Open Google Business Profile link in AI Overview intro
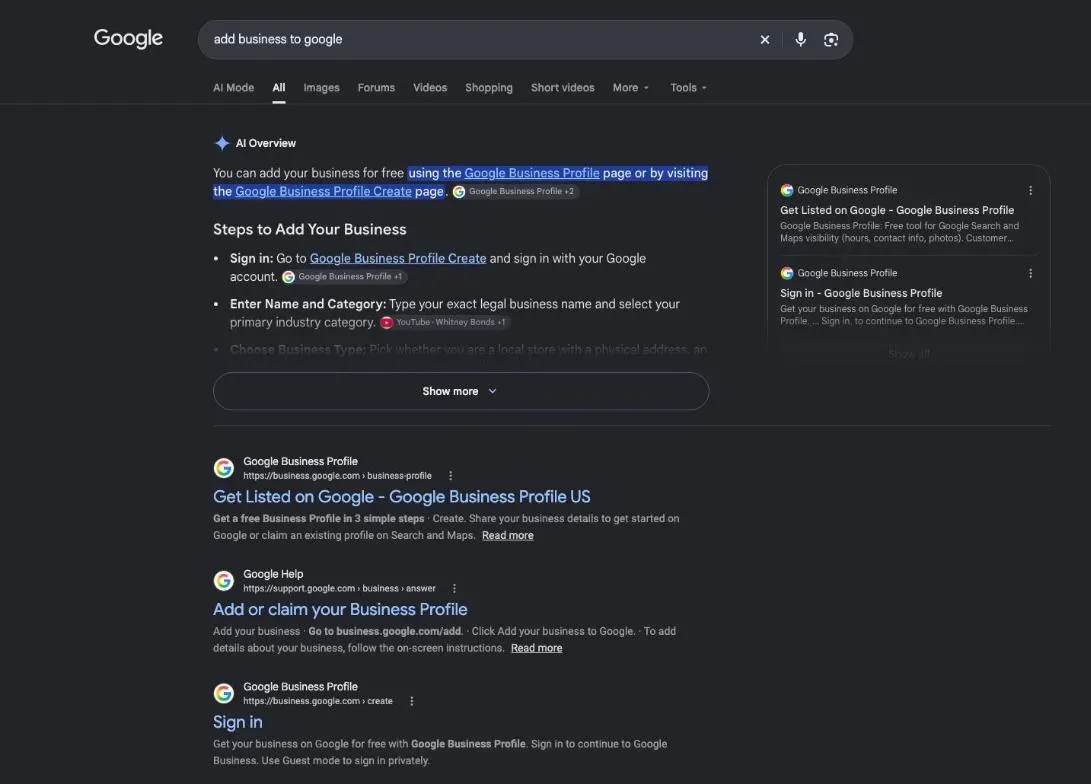This screenshot has height=784, width=1091. point(532,173)
